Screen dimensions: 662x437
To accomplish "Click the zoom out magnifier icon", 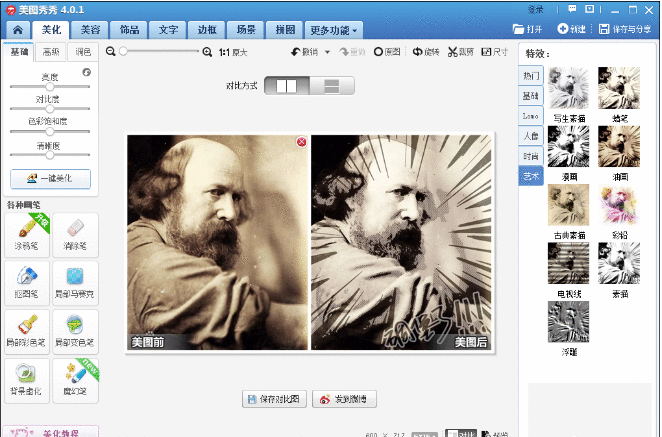I will [x=111, y=52].
